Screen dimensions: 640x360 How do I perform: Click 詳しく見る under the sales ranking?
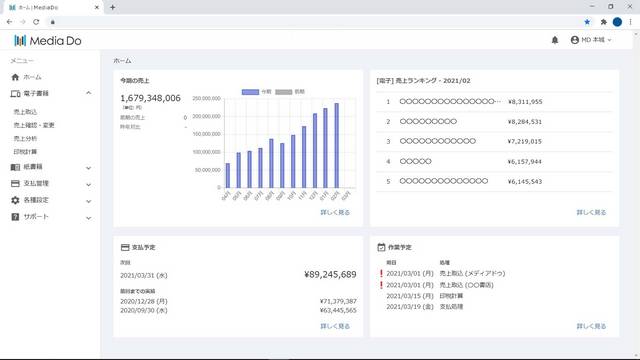coord(591,212)
